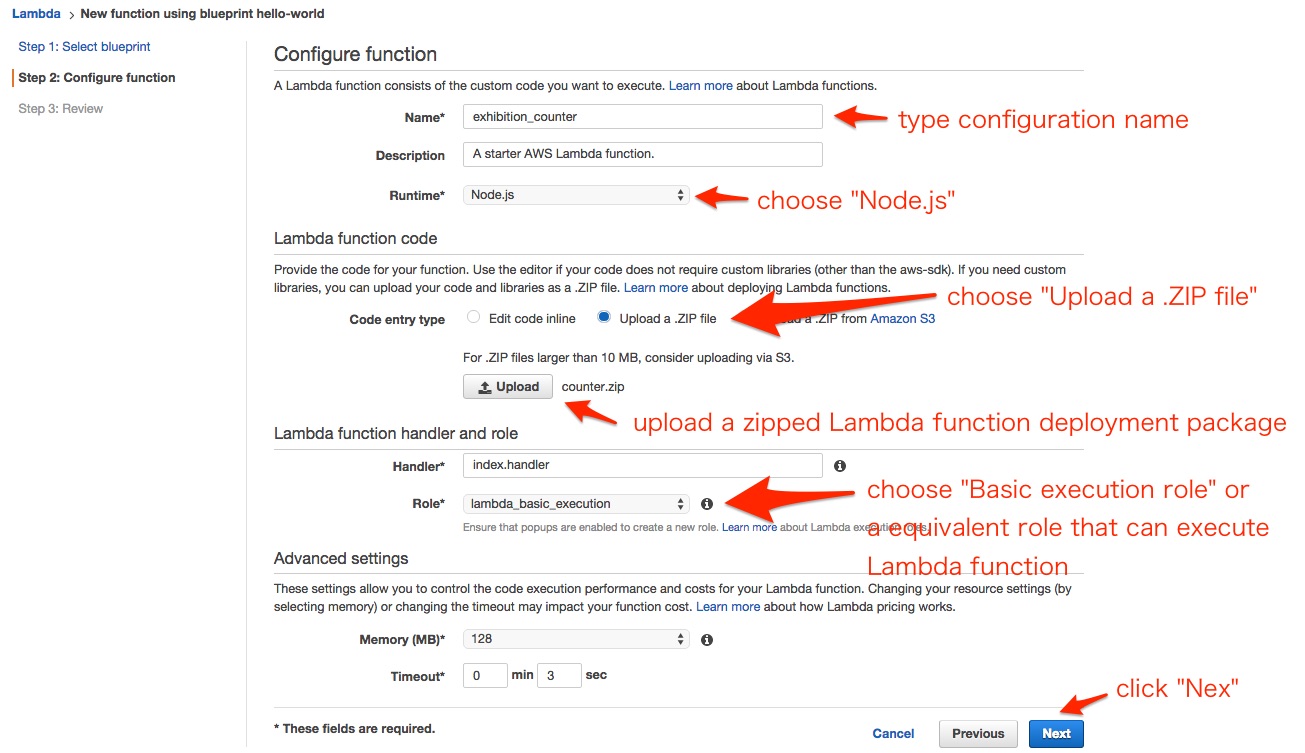
Task: Open the Amazon S3 link
Action: [x=903, y=319]
